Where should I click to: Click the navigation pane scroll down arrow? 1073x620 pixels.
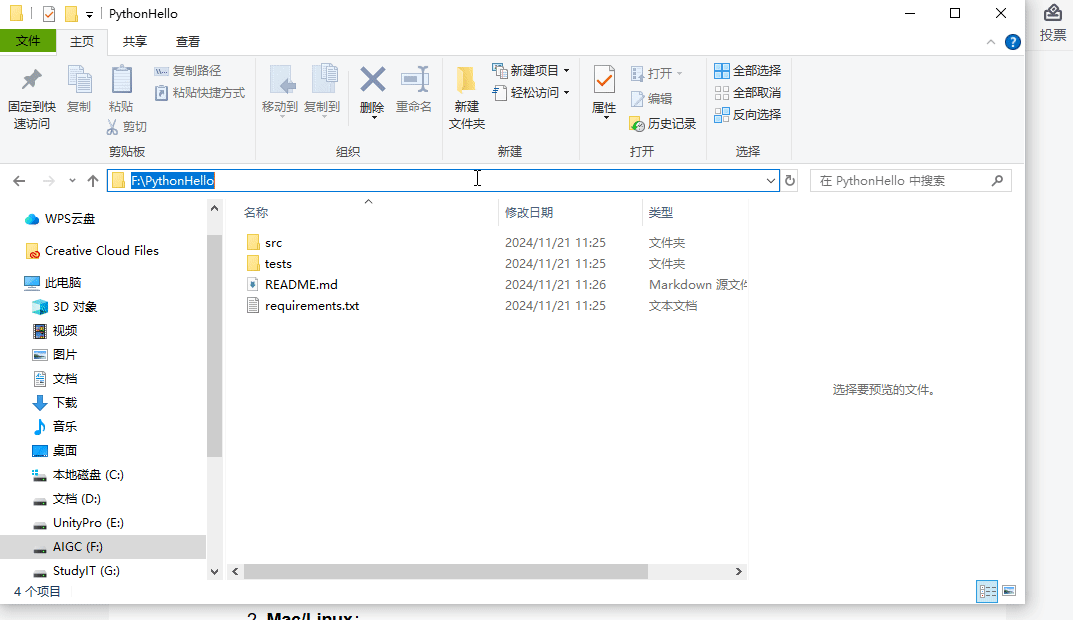point(214,571)
